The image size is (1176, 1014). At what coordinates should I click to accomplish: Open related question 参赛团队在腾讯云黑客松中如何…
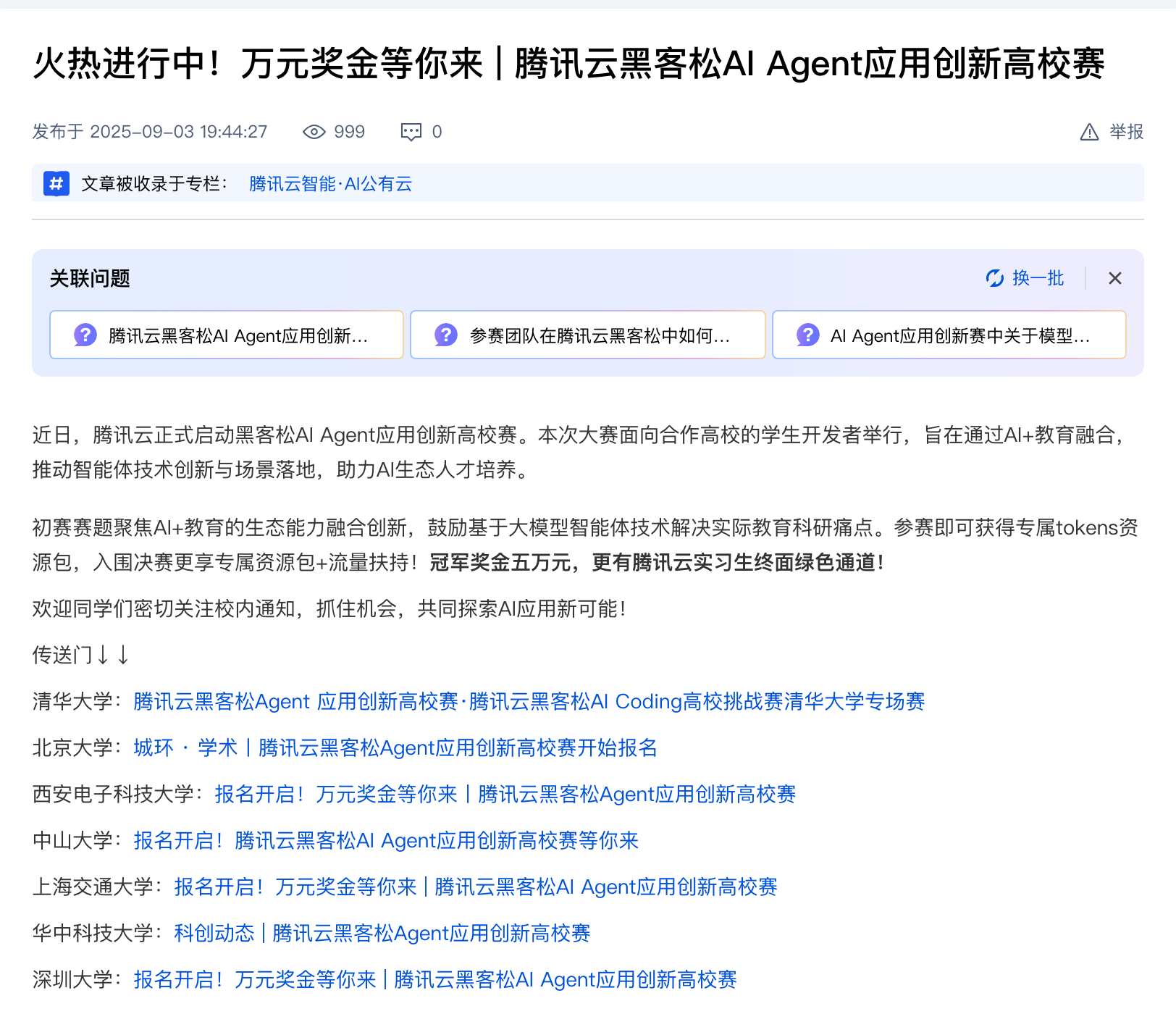(588, 335)
